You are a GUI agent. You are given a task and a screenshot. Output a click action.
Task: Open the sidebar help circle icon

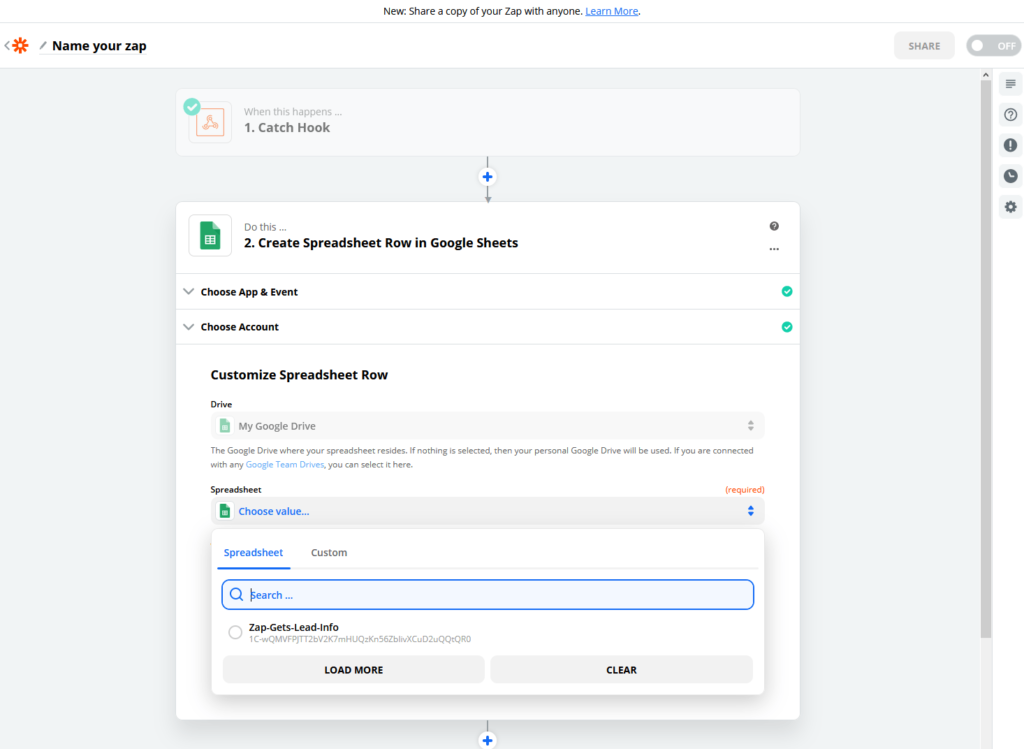tap(1010, 115)
